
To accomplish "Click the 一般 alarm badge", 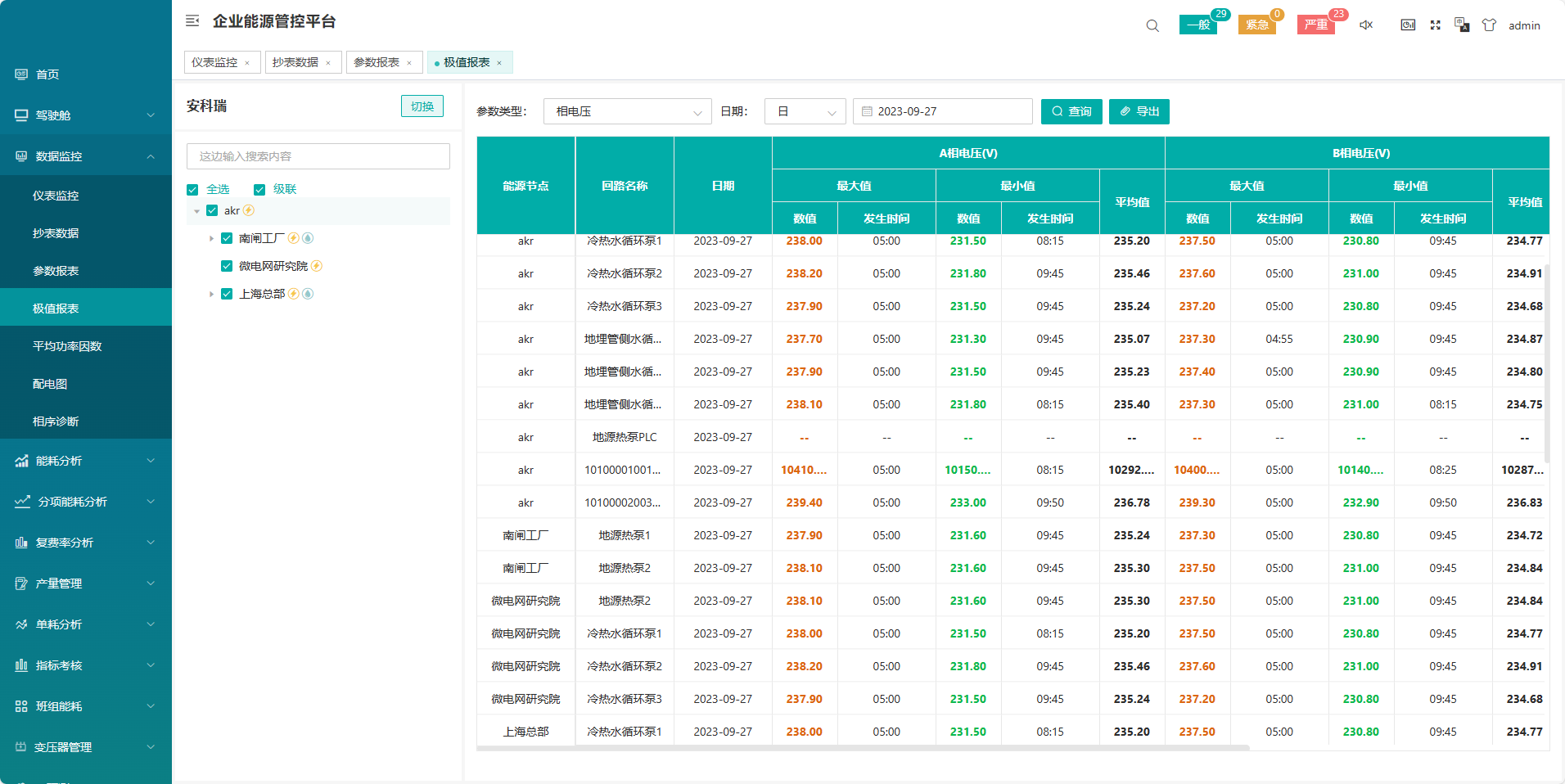I will pos(1198,25).
